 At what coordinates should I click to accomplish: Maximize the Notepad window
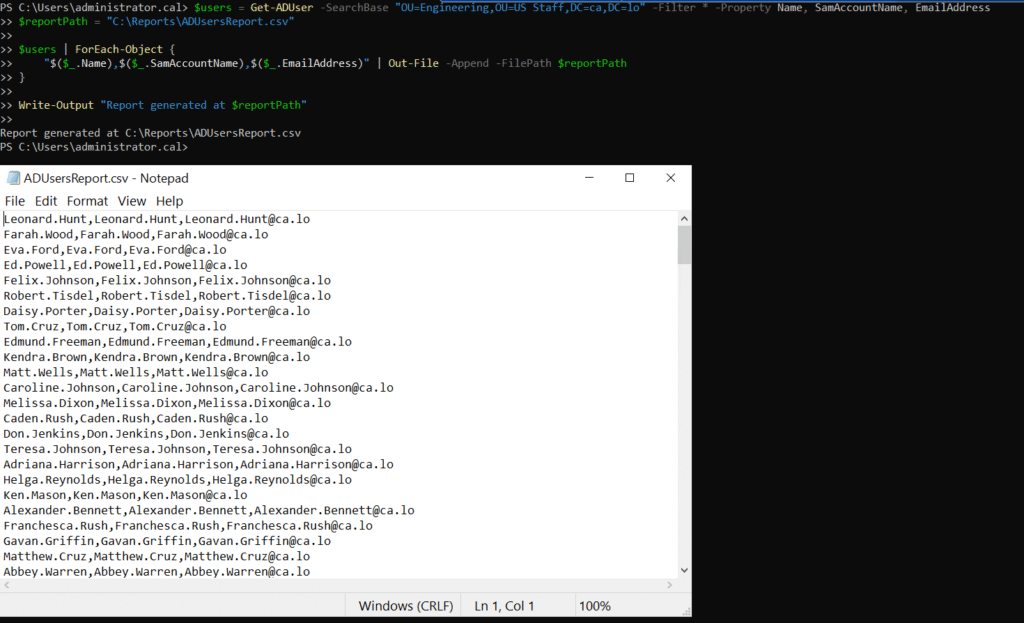630,178
